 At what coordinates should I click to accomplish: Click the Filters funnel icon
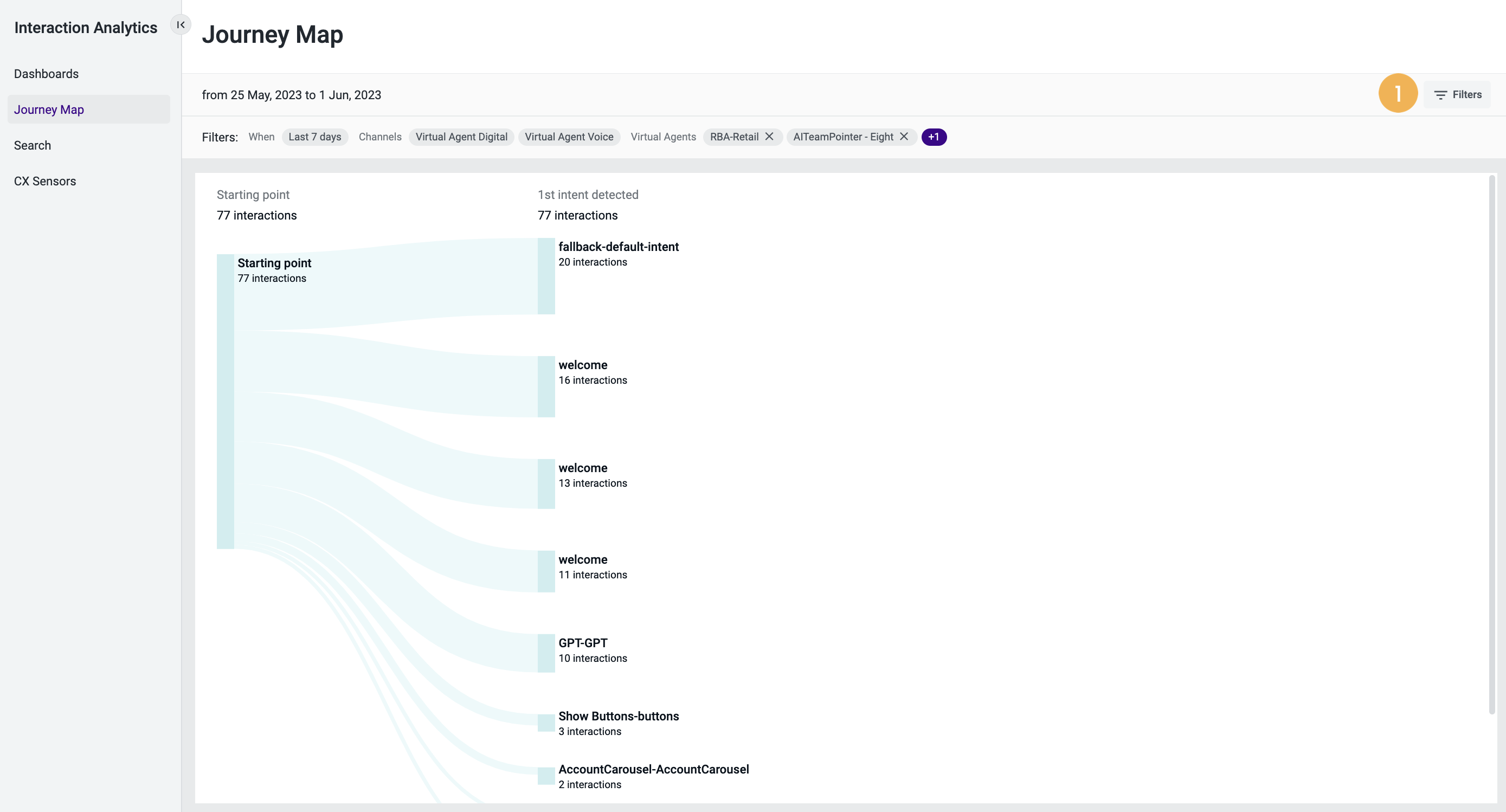point(1440,94)
